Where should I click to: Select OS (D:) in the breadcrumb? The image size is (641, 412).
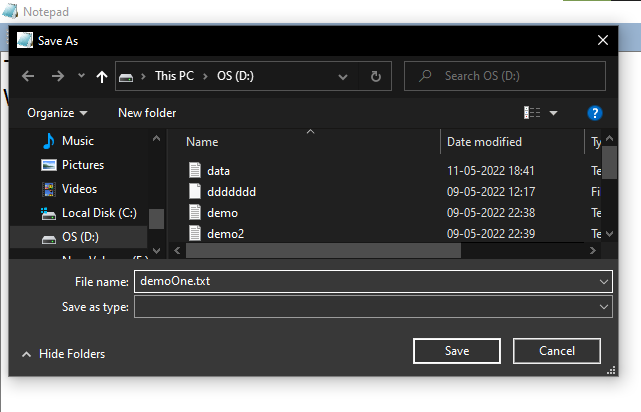(235, 76)
